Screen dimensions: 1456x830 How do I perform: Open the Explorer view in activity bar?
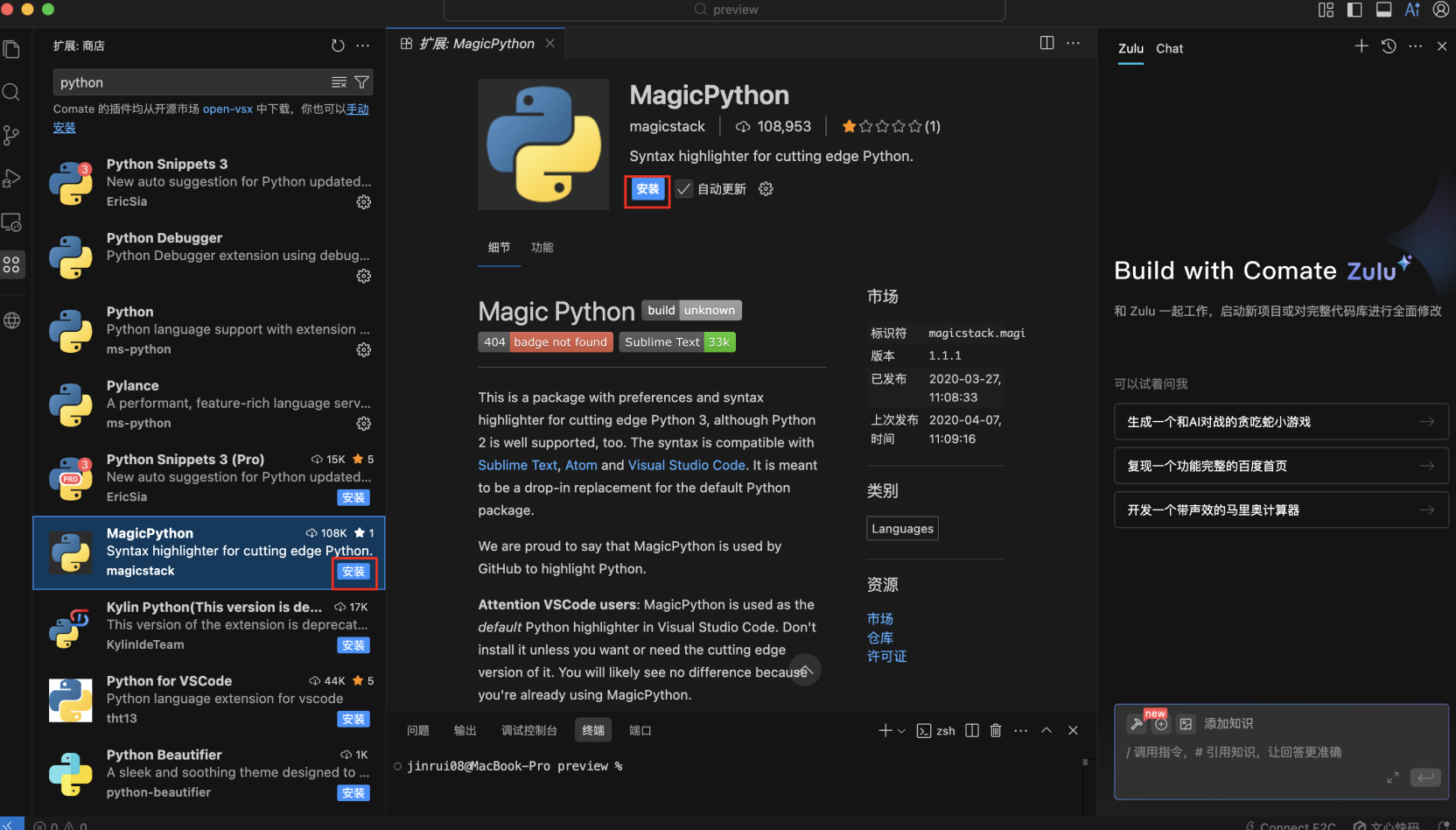click(x=11, y=50)
